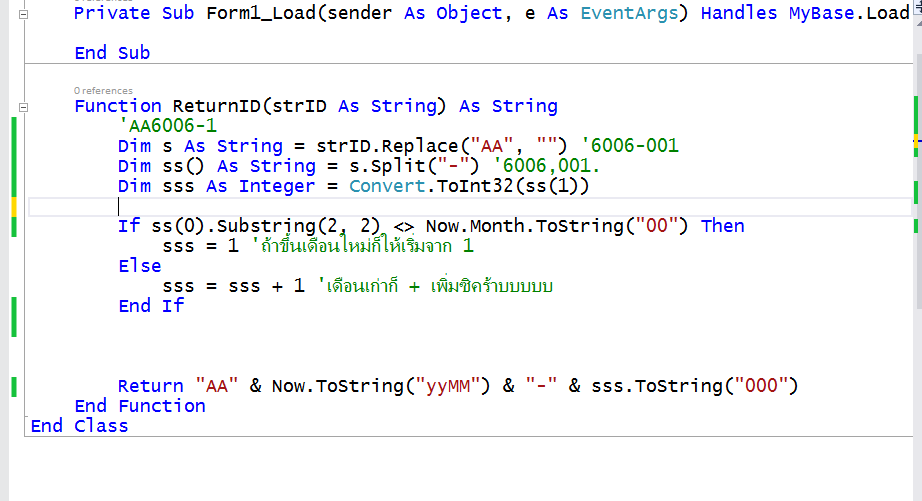
Task: Click the 'End Class' line
Action: pyautogui.click(x=79, y=426)
